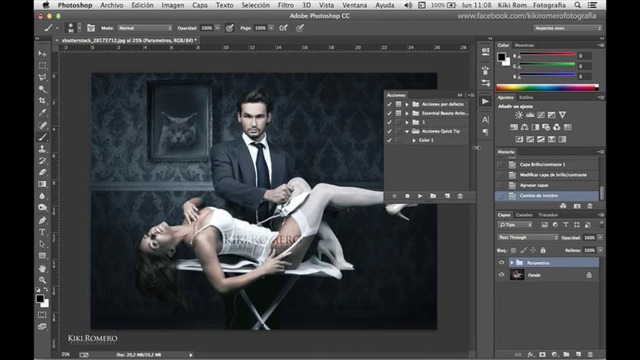Toggle Essential Beauty Actions checkmark
Image resolution: width=640 pixels, height=360 pixels.
point(389,113)
